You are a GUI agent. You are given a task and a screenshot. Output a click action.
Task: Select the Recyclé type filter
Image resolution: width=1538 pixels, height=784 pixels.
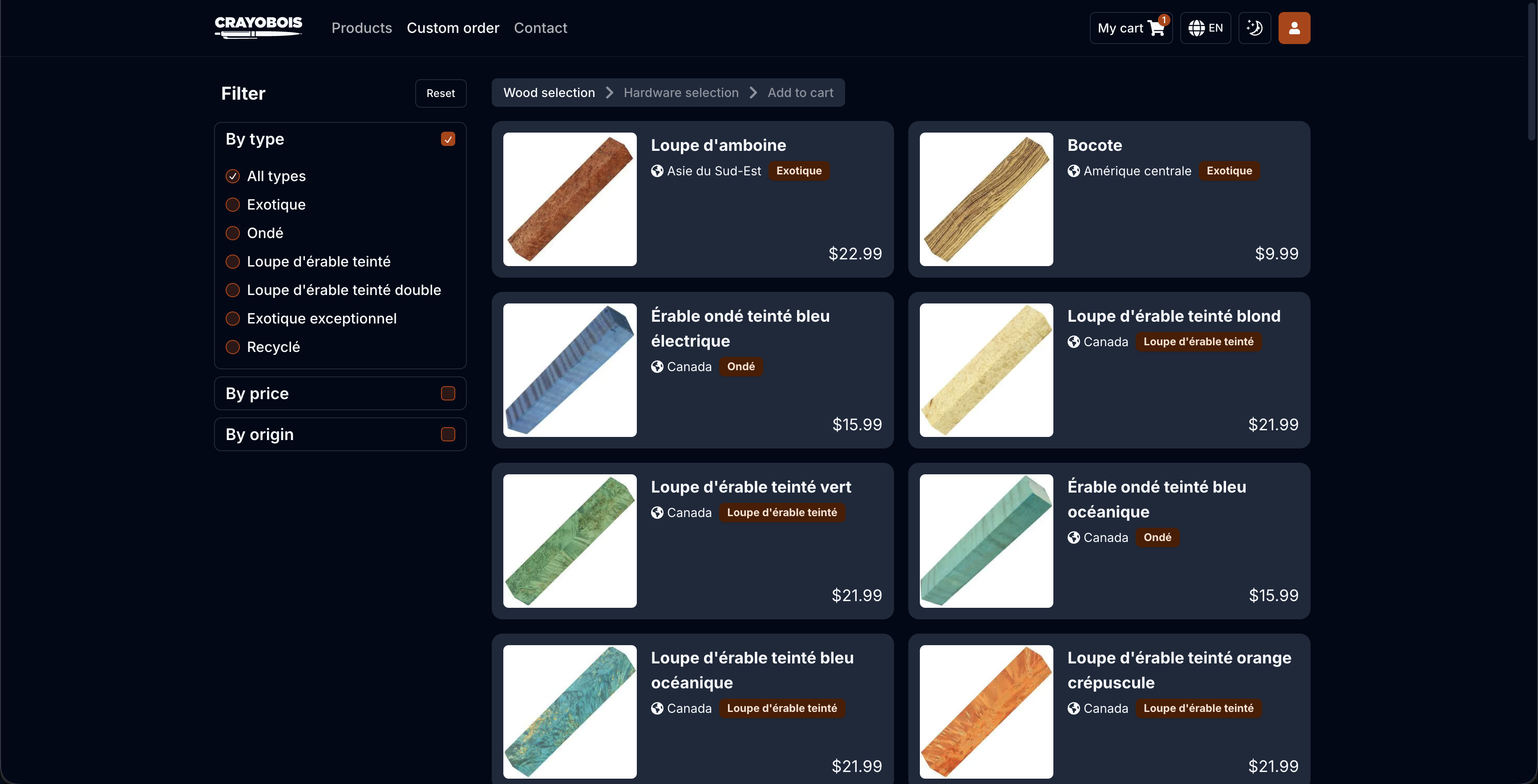pos(232,347)
